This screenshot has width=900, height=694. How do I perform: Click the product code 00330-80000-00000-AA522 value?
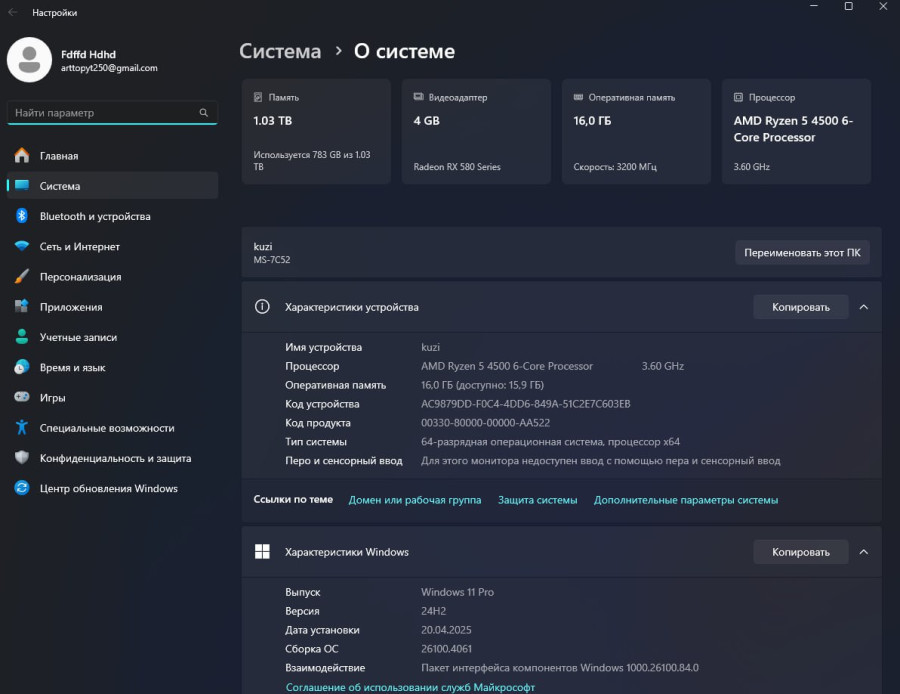click(x=486, y=422)
